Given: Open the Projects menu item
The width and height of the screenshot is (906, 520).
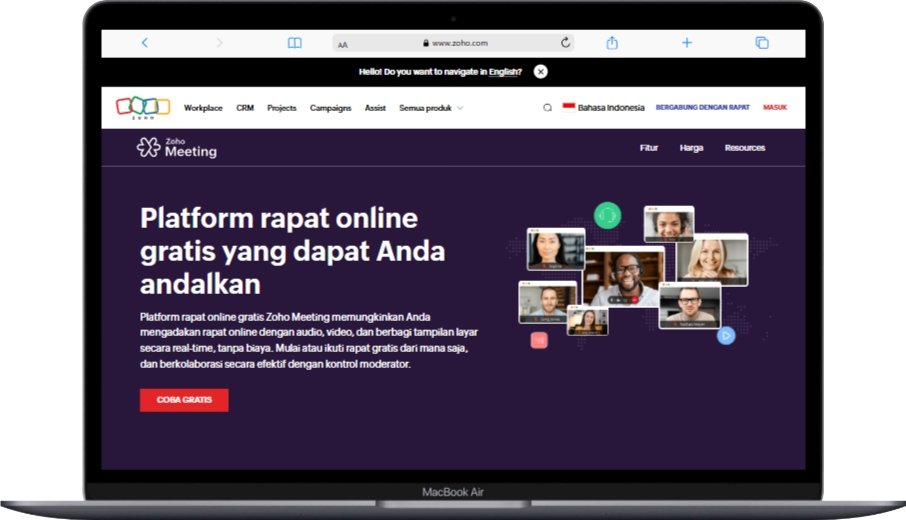Looking at the screenshot, I should click(281, 108).
